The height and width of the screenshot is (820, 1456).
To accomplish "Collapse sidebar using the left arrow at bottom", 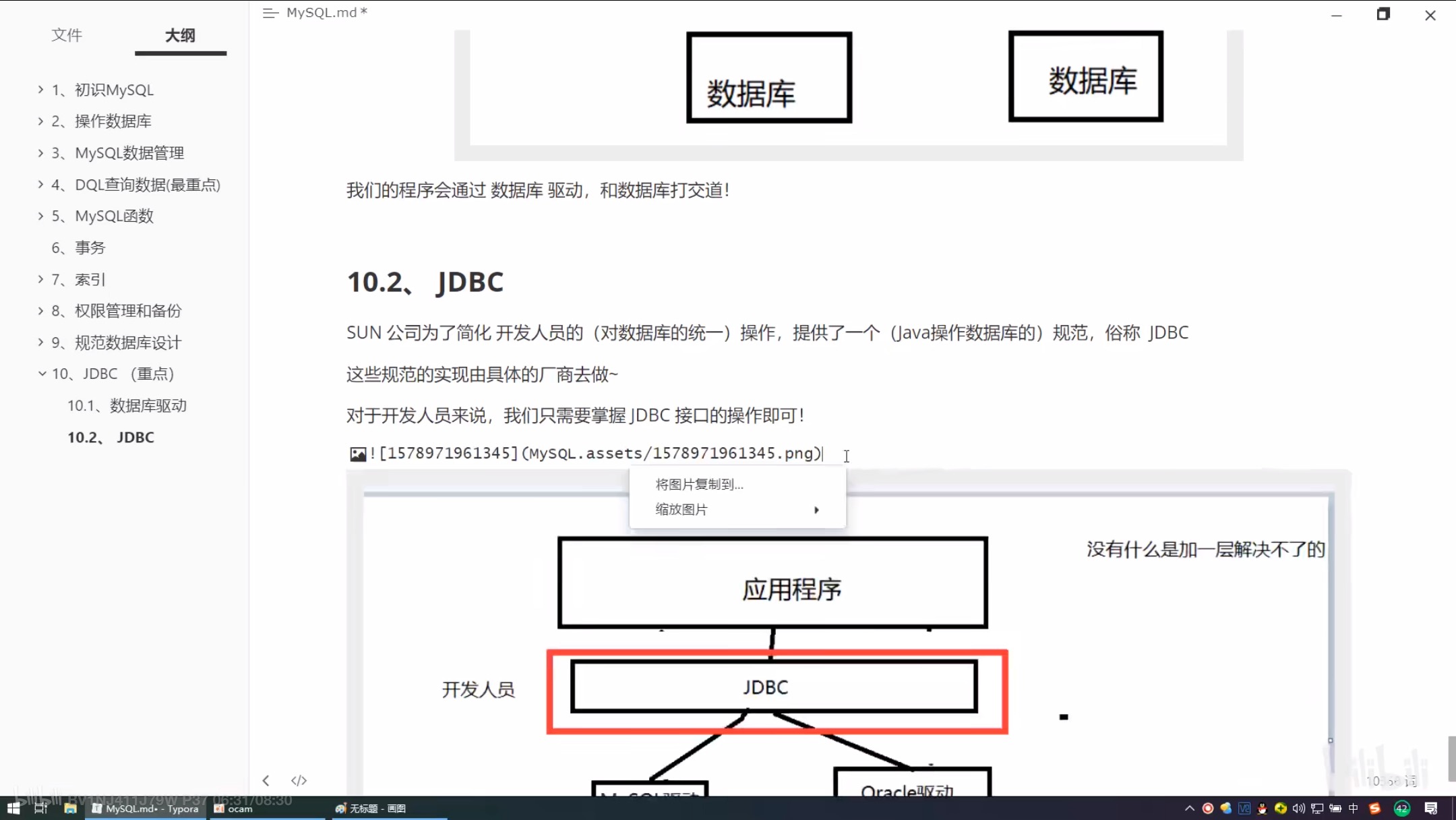I will pos(266,780).
